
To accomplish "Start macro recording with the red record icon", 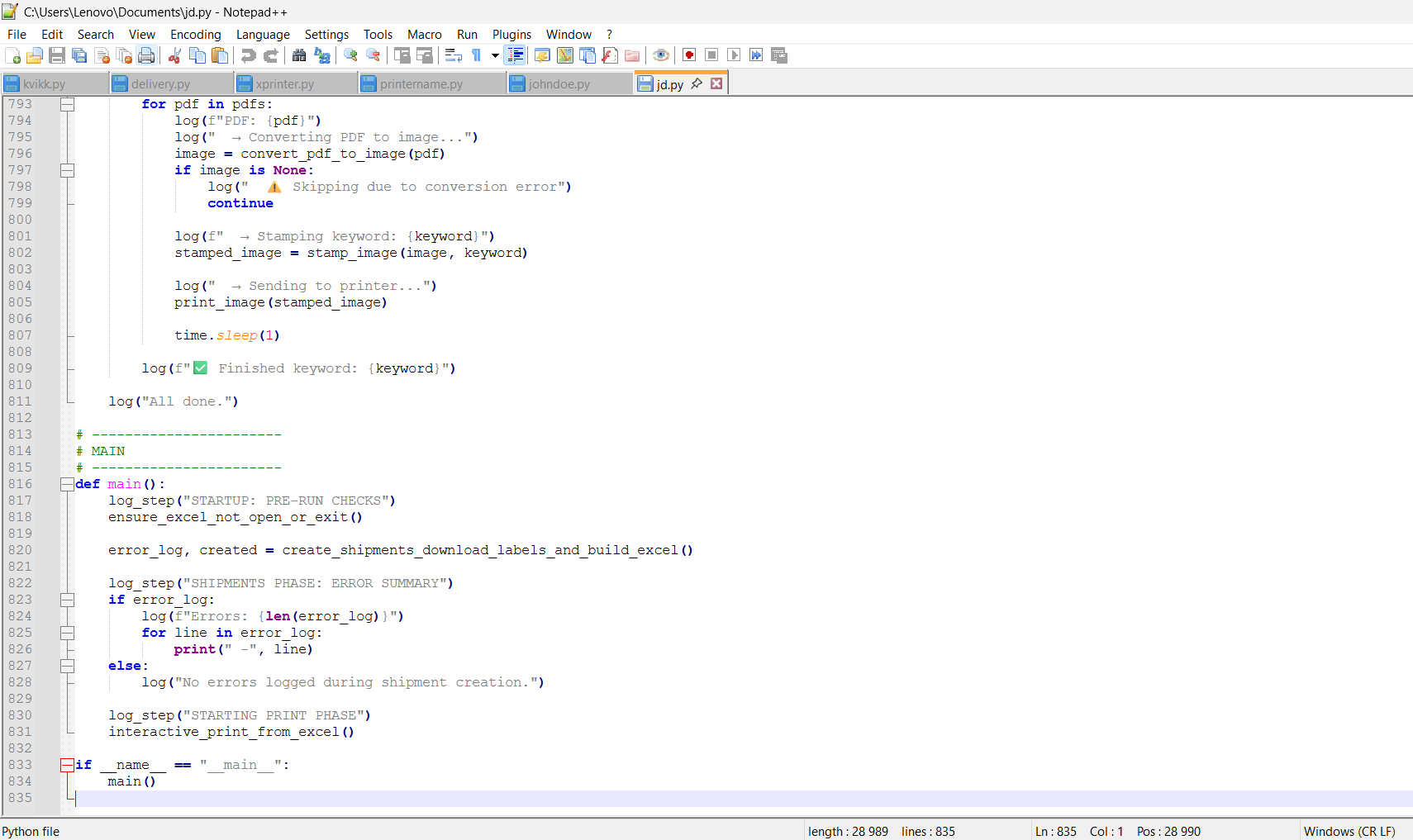I will click(689, 55).
